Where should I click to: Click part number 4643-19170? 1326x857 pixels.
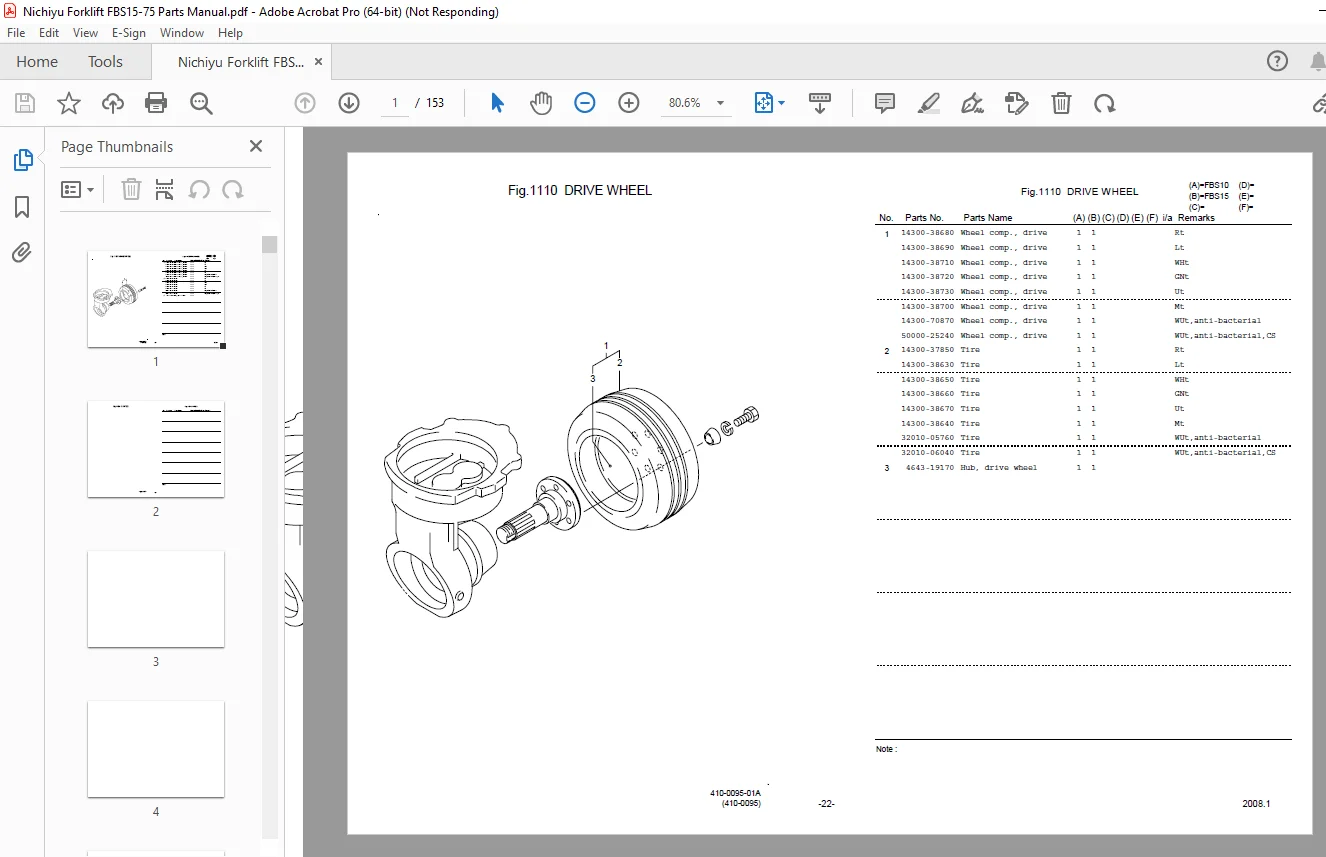930,468
